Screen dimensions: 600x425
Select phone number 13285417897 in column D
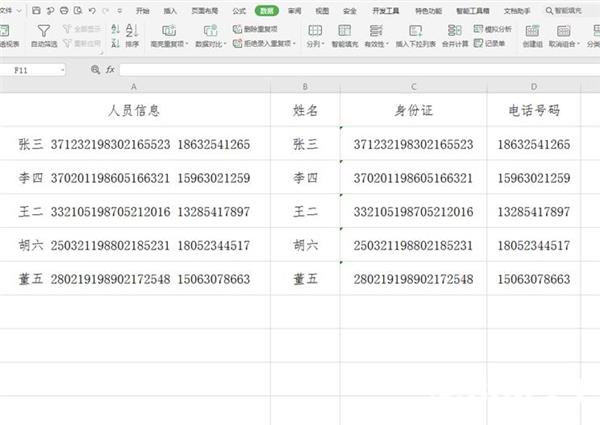(x=534, y=212)
